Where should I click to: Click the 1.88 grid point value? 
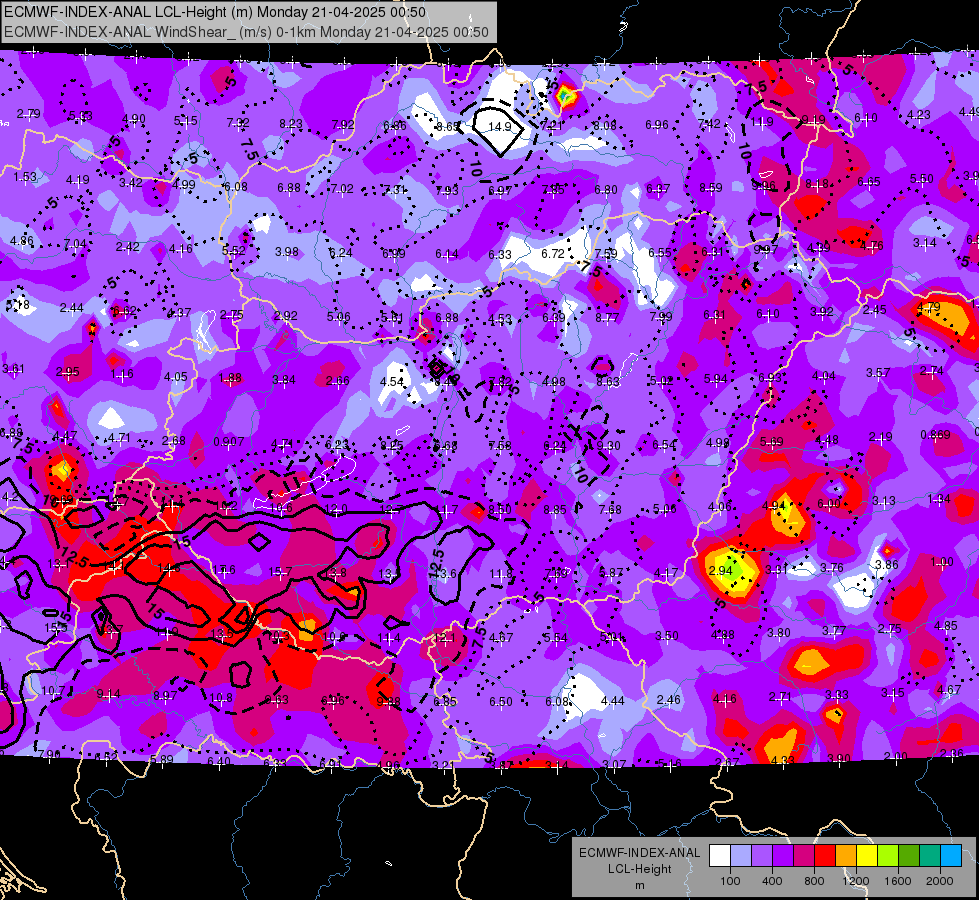tap(230, 378)
